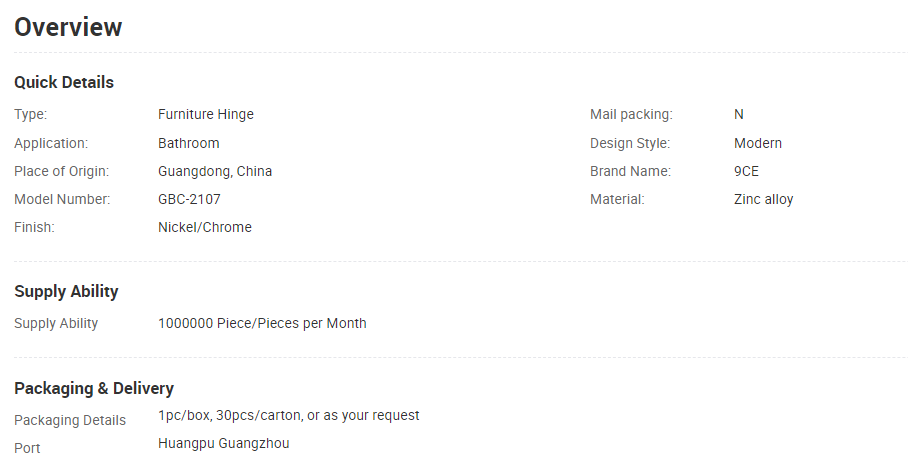Click the Supply Ability section heading

(66, 291)
